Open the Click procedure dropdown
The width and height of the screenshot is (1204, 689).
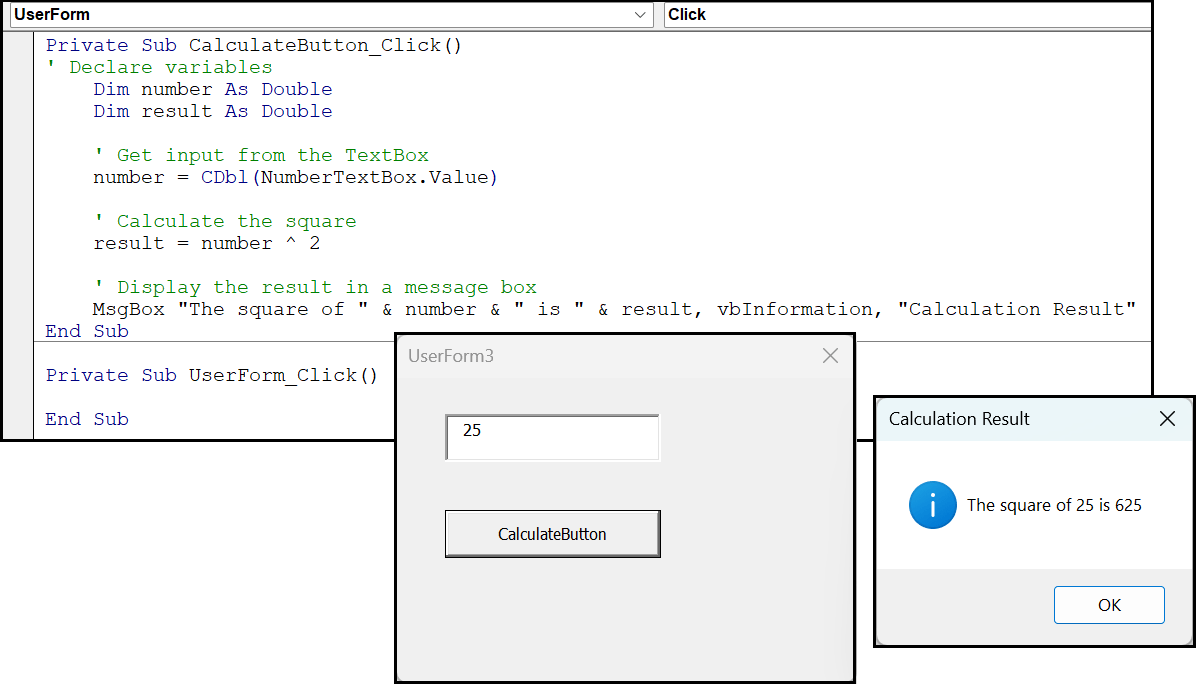click(900, 15)
